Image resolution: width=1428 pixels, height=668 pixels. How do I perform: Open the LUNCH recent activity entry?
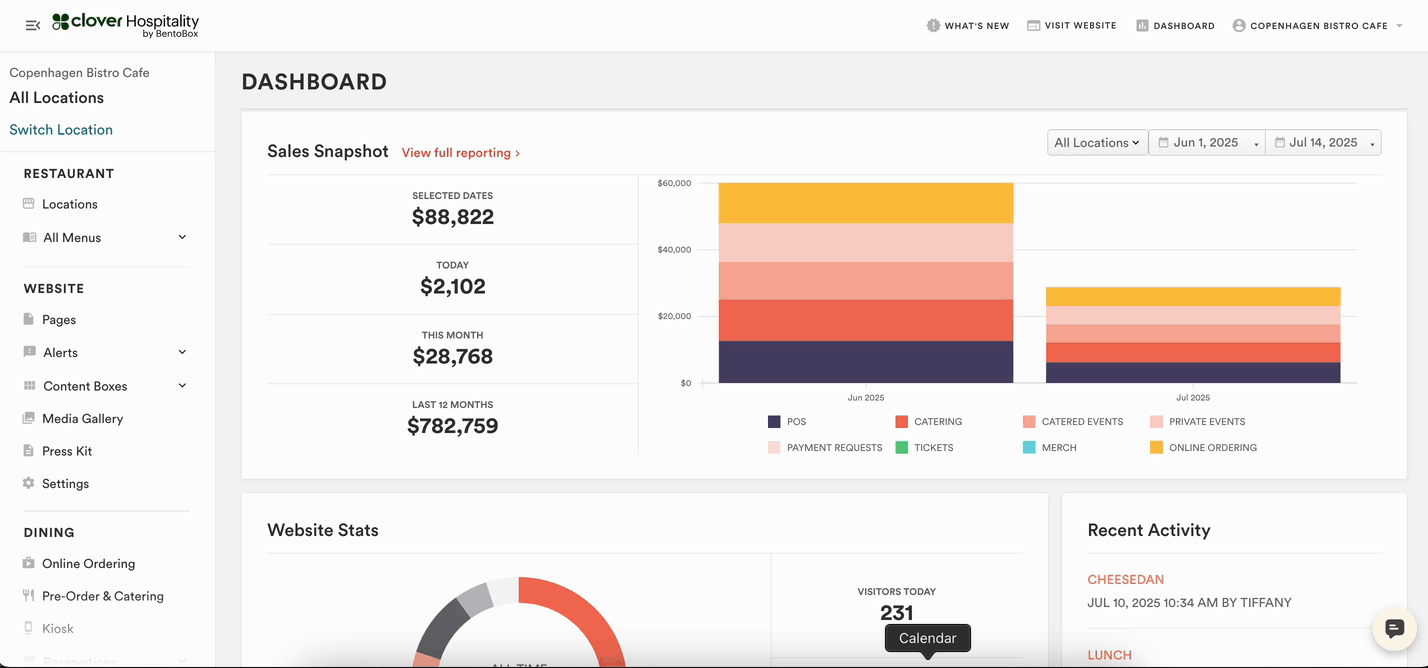point(1110,655)
